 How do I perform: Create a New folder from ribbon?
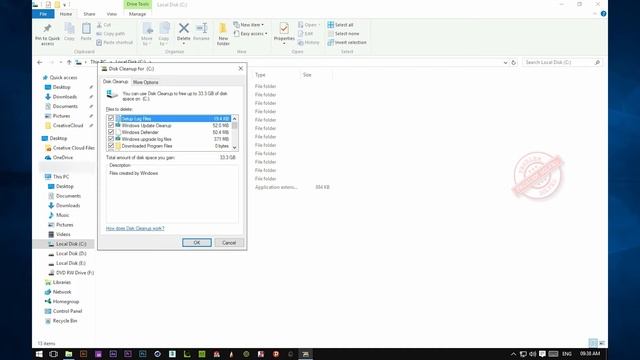coord(223,33)
